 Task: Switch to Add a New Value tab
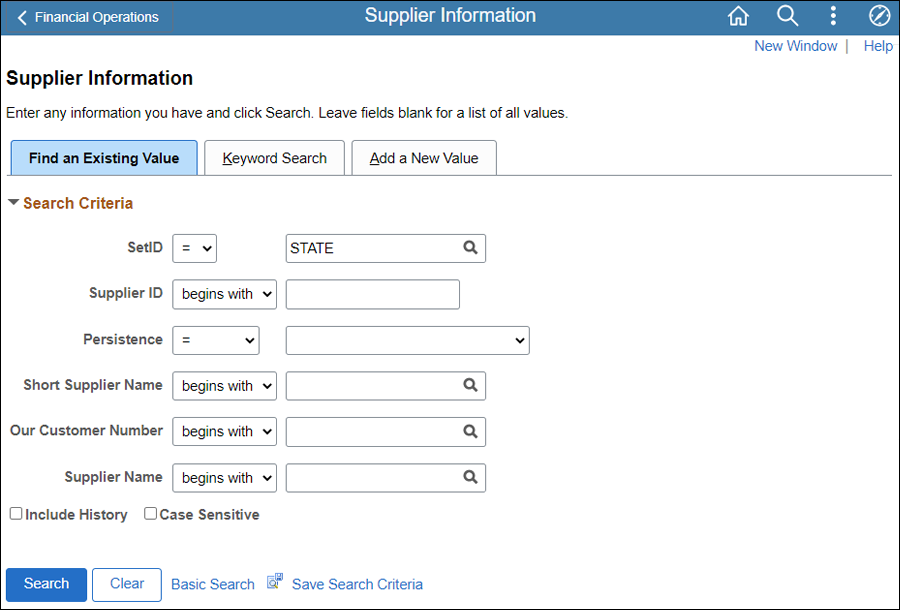pyautogui.click(x=424, y=158)
